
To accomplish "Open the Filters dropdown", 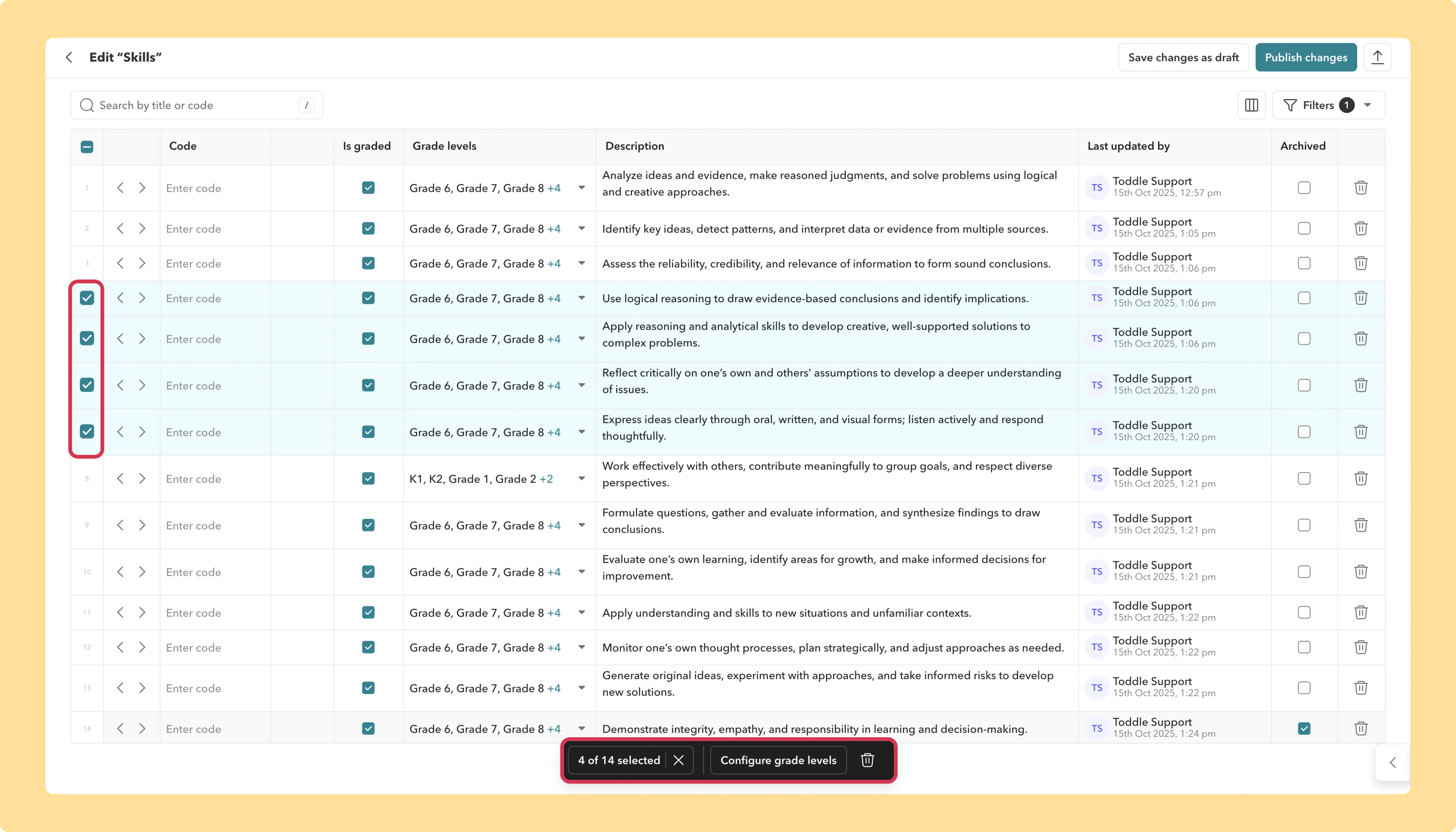I will 1329,105.
